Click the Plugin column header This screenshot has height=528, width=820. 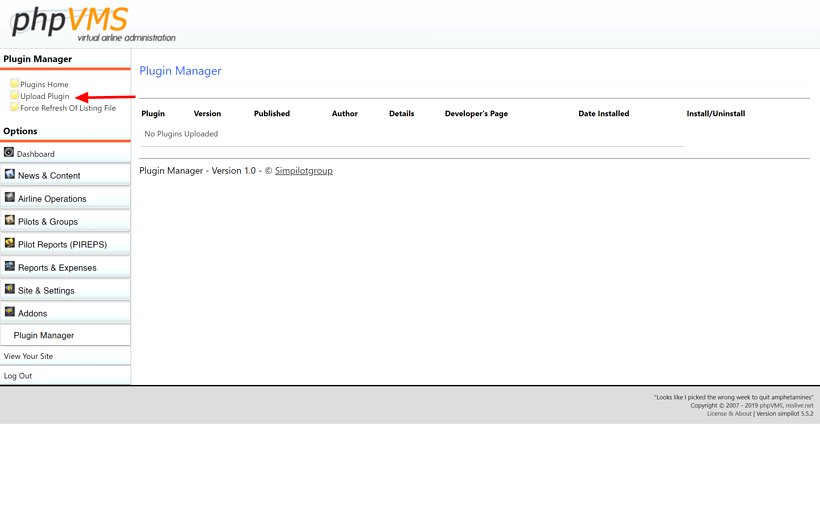(153, 113)
